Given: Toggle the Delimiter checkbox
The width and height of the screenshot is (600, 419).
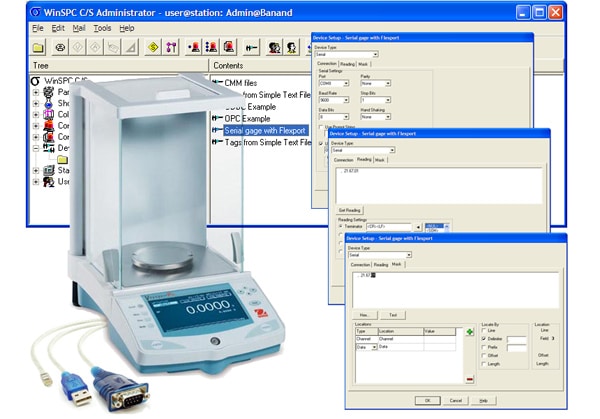Looking at the screenshot, I should coord(483,340).
